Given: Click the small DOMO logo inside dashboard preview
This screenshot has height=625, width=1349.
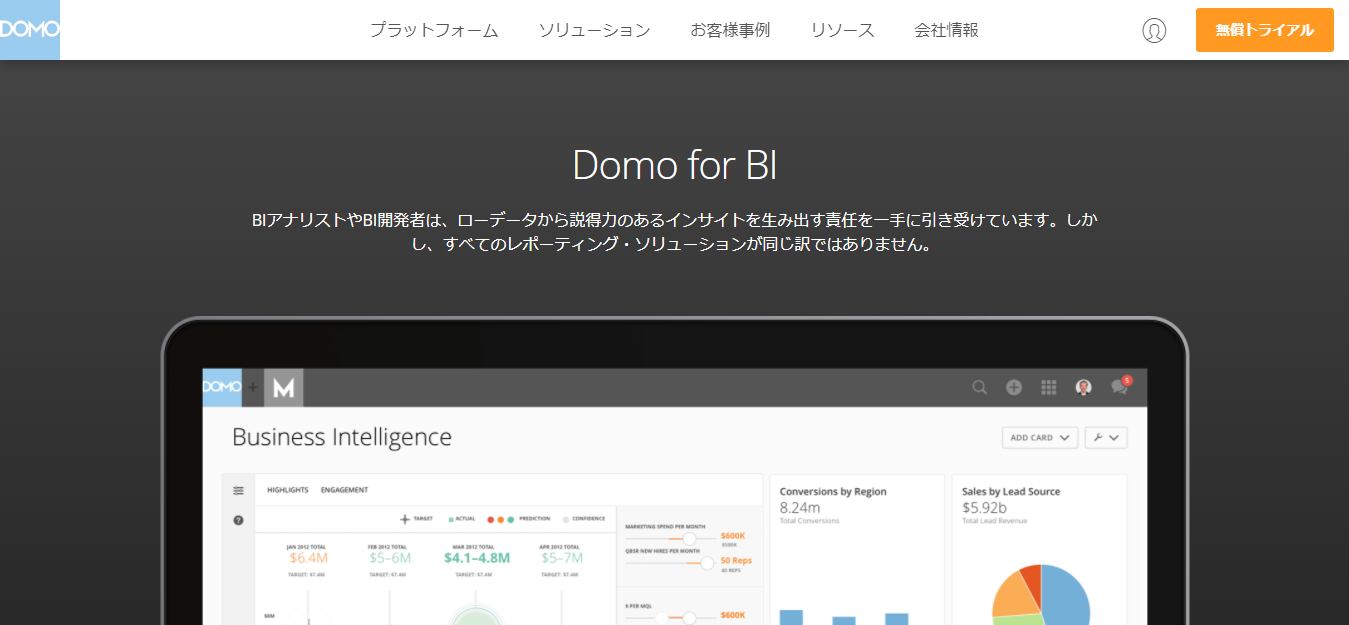Looking at the screenshot, I should click(x=222, y=388).
